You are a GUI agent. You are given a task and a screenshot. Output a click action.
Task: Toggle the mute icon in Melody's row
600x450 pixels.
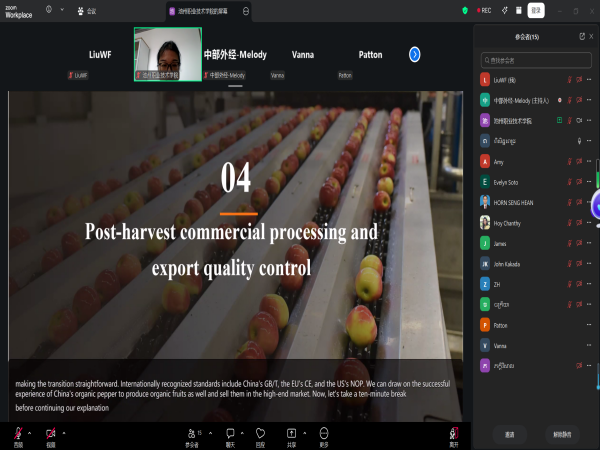(569, 100)
